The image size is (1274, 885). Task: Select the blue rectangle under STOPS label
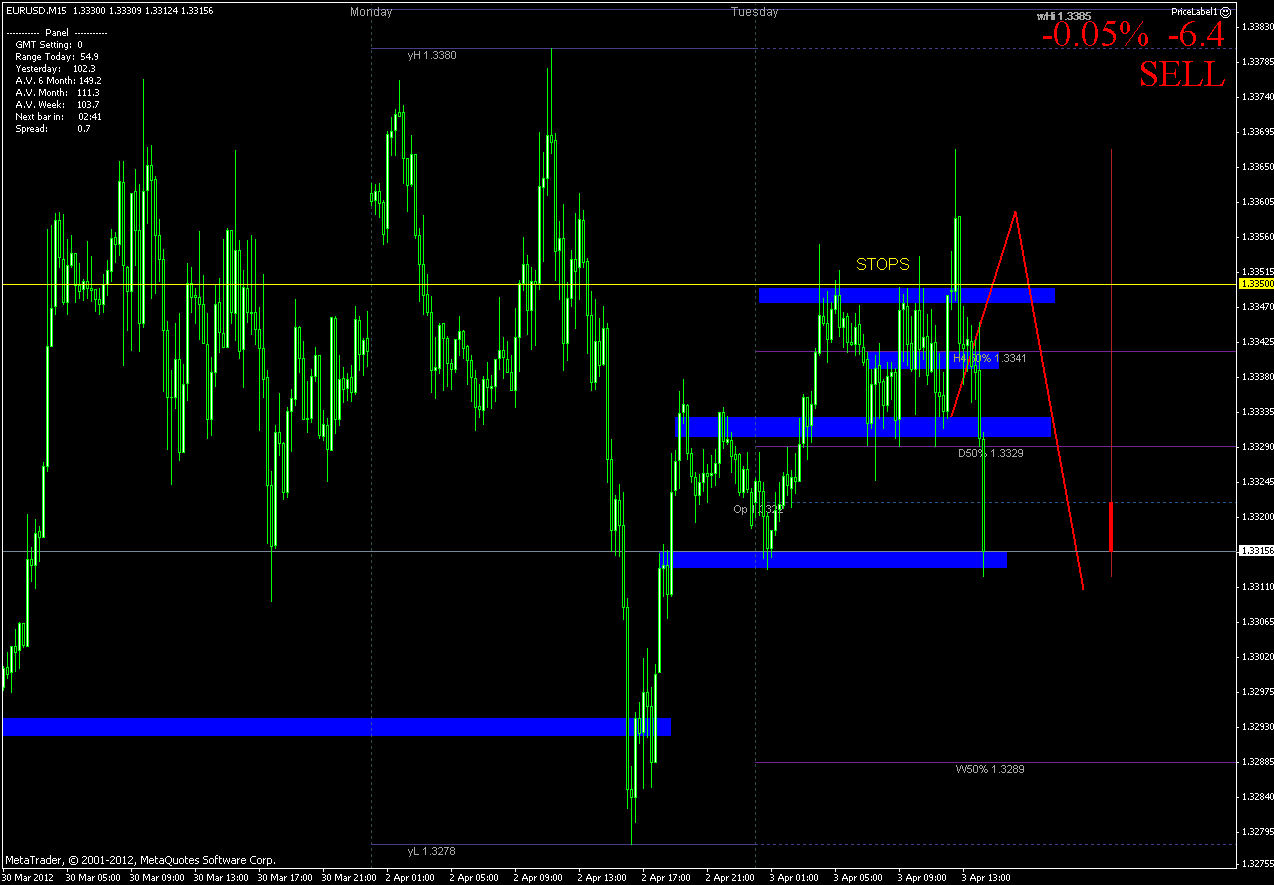(x=907, y=295)
